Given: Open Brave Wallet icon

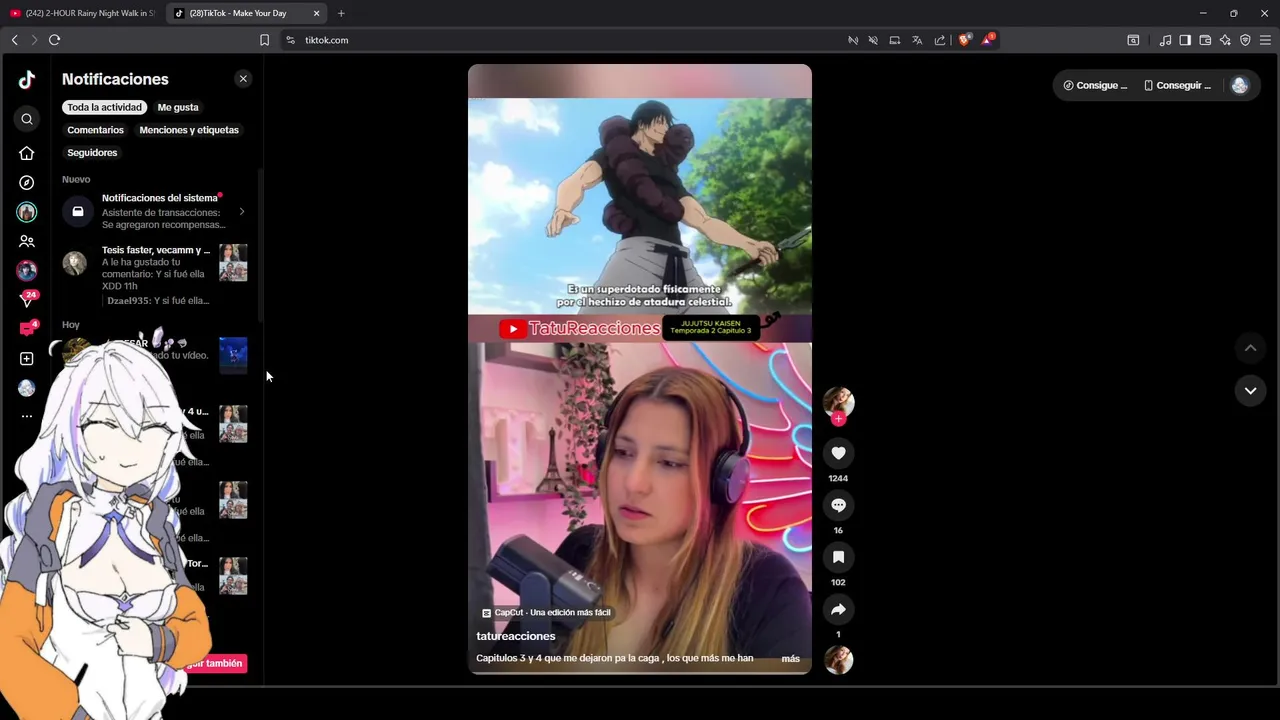Looking at the screenshot, I should point(1205,40).
